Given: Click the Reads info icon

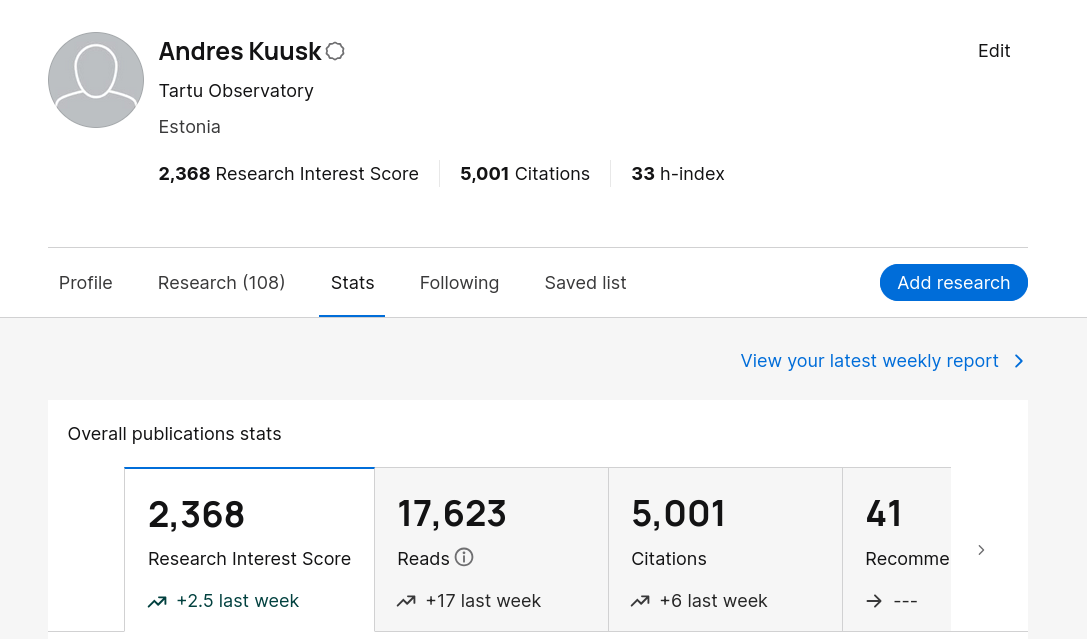Looking at the screenshot, I should pyautogui.click(x=464, y=557).
